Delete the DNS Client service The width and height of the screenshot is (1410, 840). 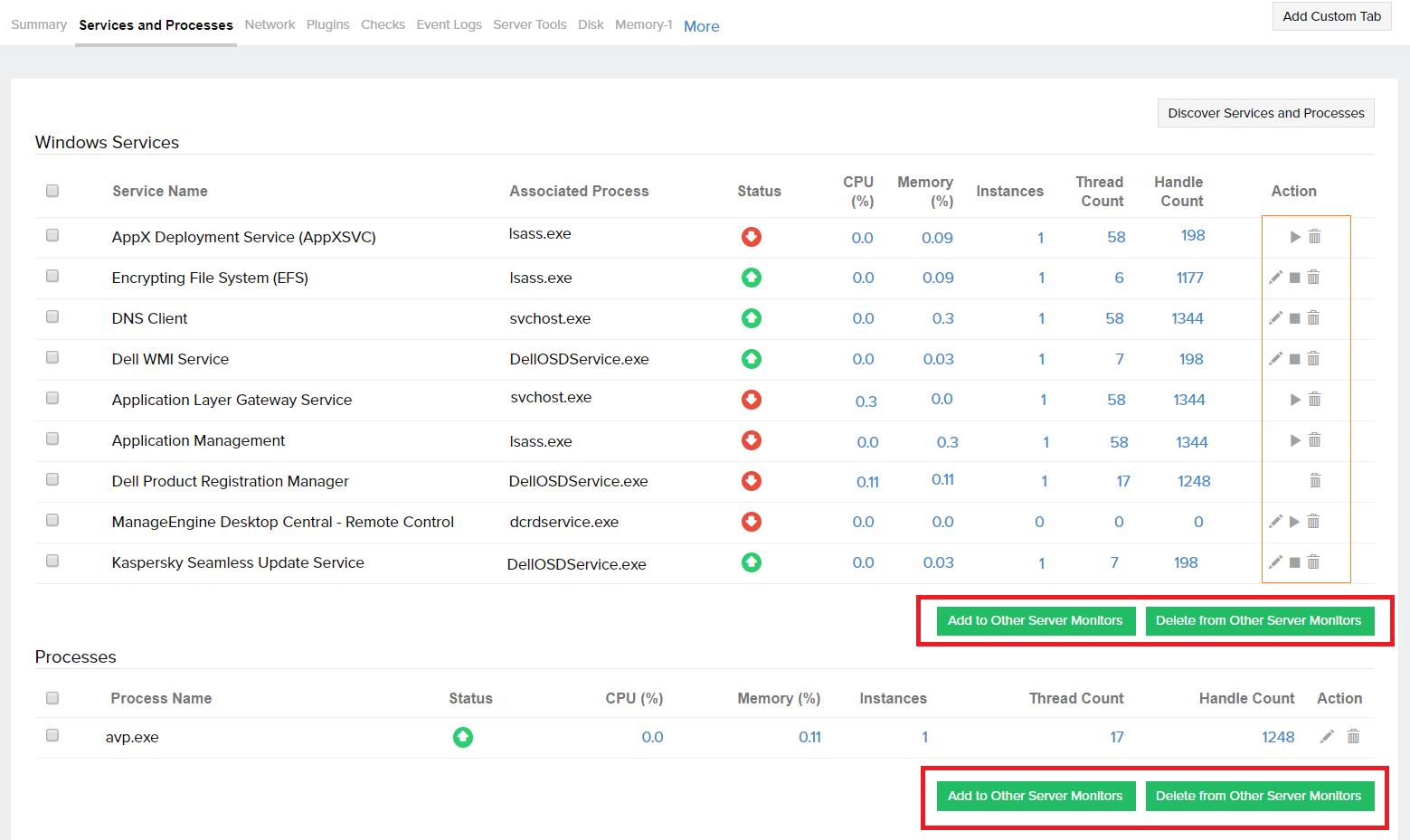(1314, 318)
